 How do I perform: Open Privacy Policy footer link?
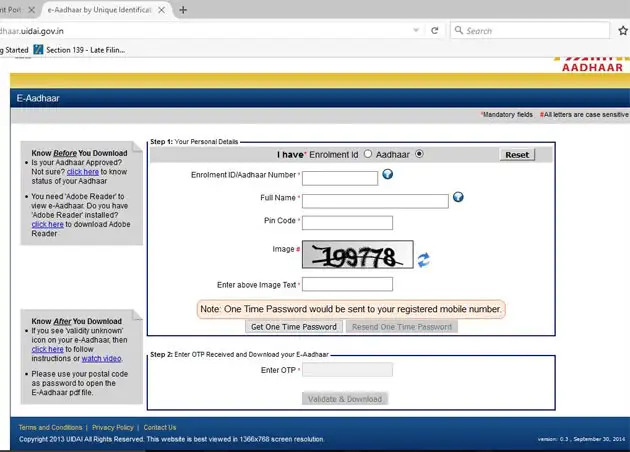pos(112,427)
